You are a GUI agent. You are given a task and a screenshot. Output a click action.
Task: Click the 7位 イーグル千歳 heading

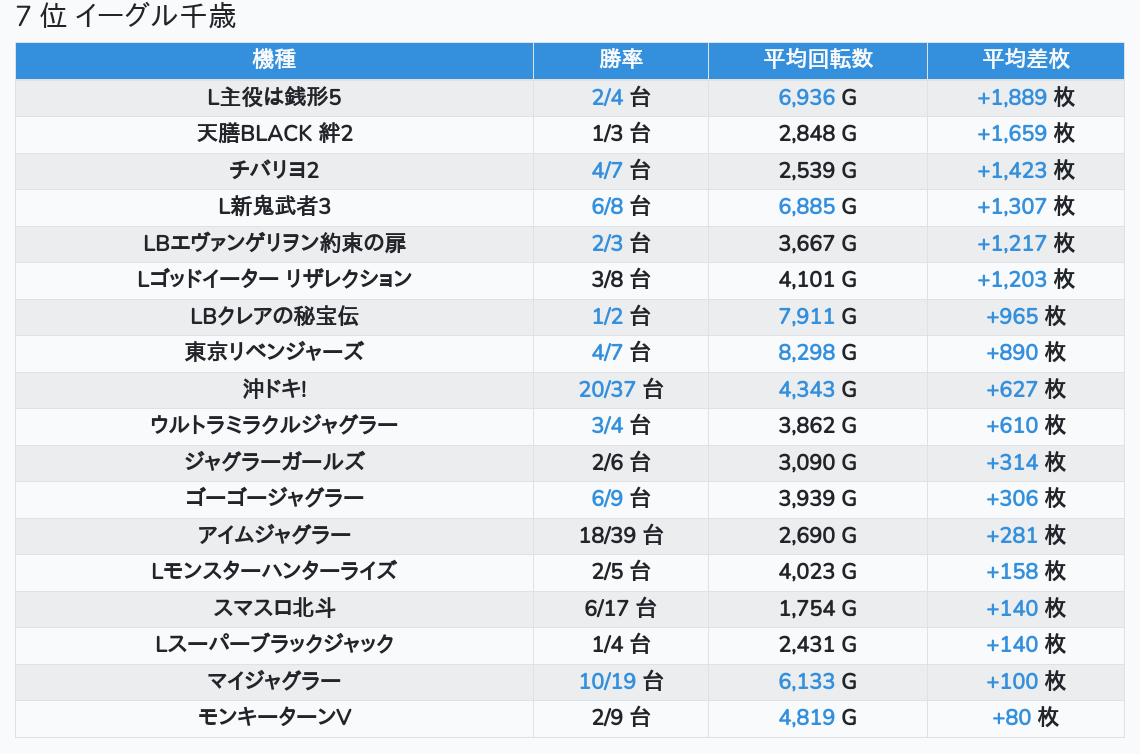point(126,17)
